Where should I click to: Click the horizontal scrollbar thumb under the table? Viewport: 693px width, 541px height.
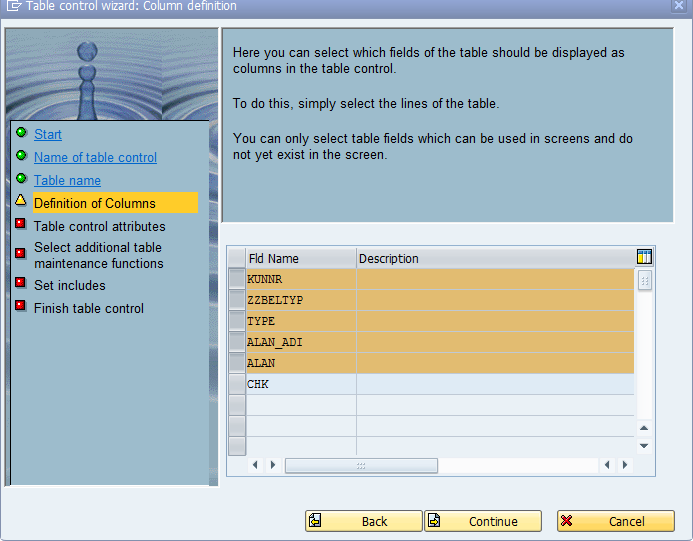(361, 465)
